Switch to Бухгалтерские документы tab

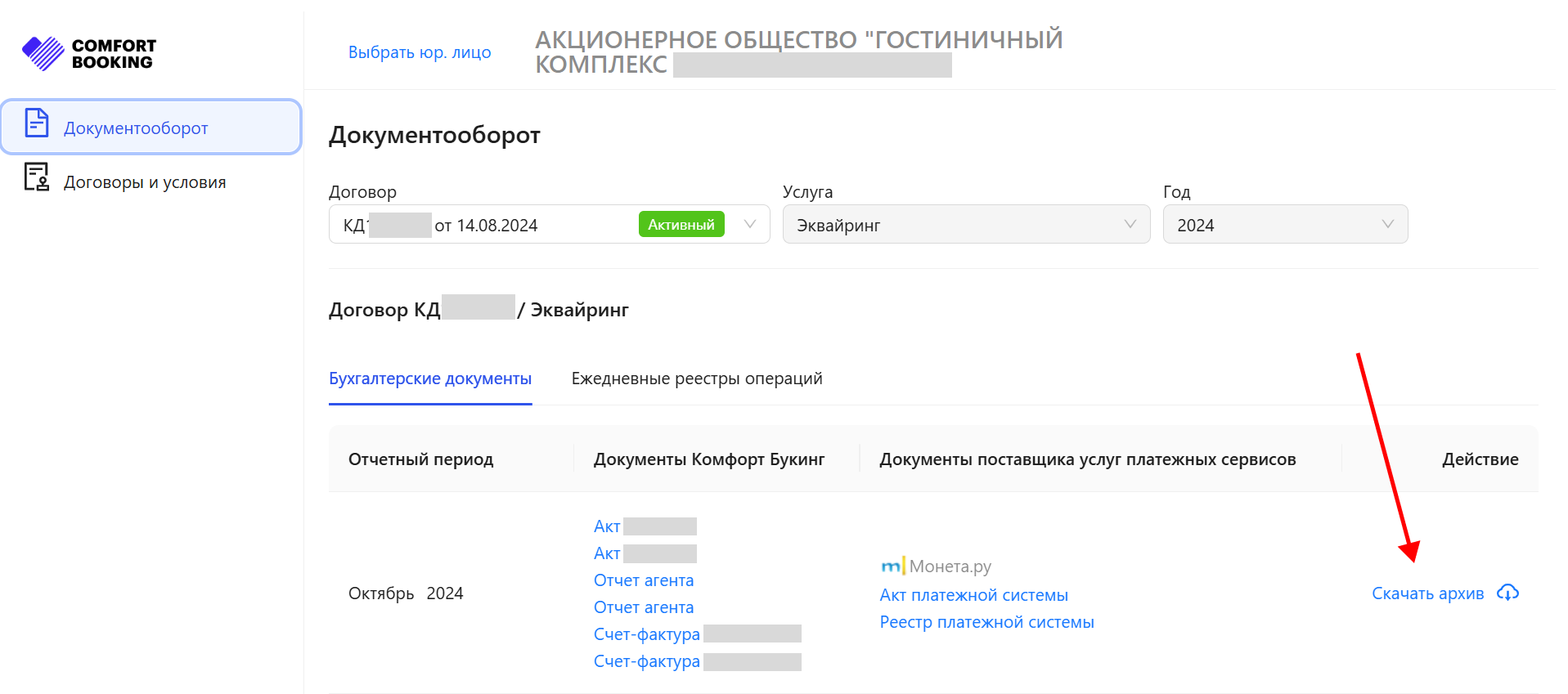click(x=430, y=378)
